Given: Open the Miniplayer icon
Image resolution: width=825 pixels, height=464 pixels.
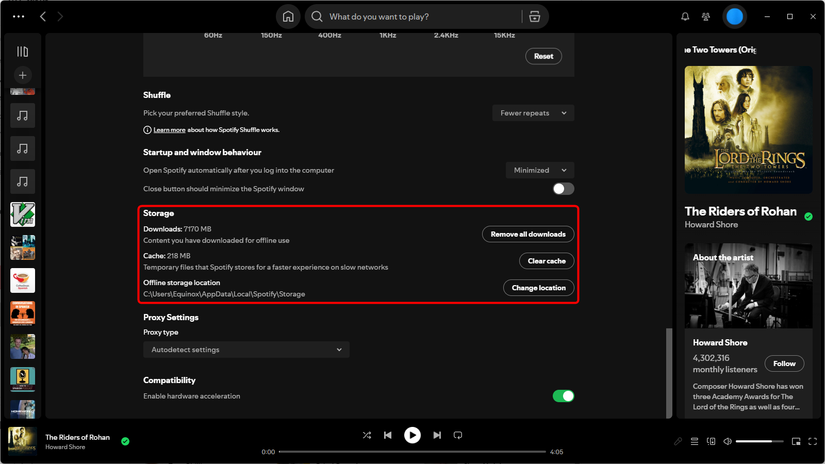Looking at the screenshot, I should 796,441.
